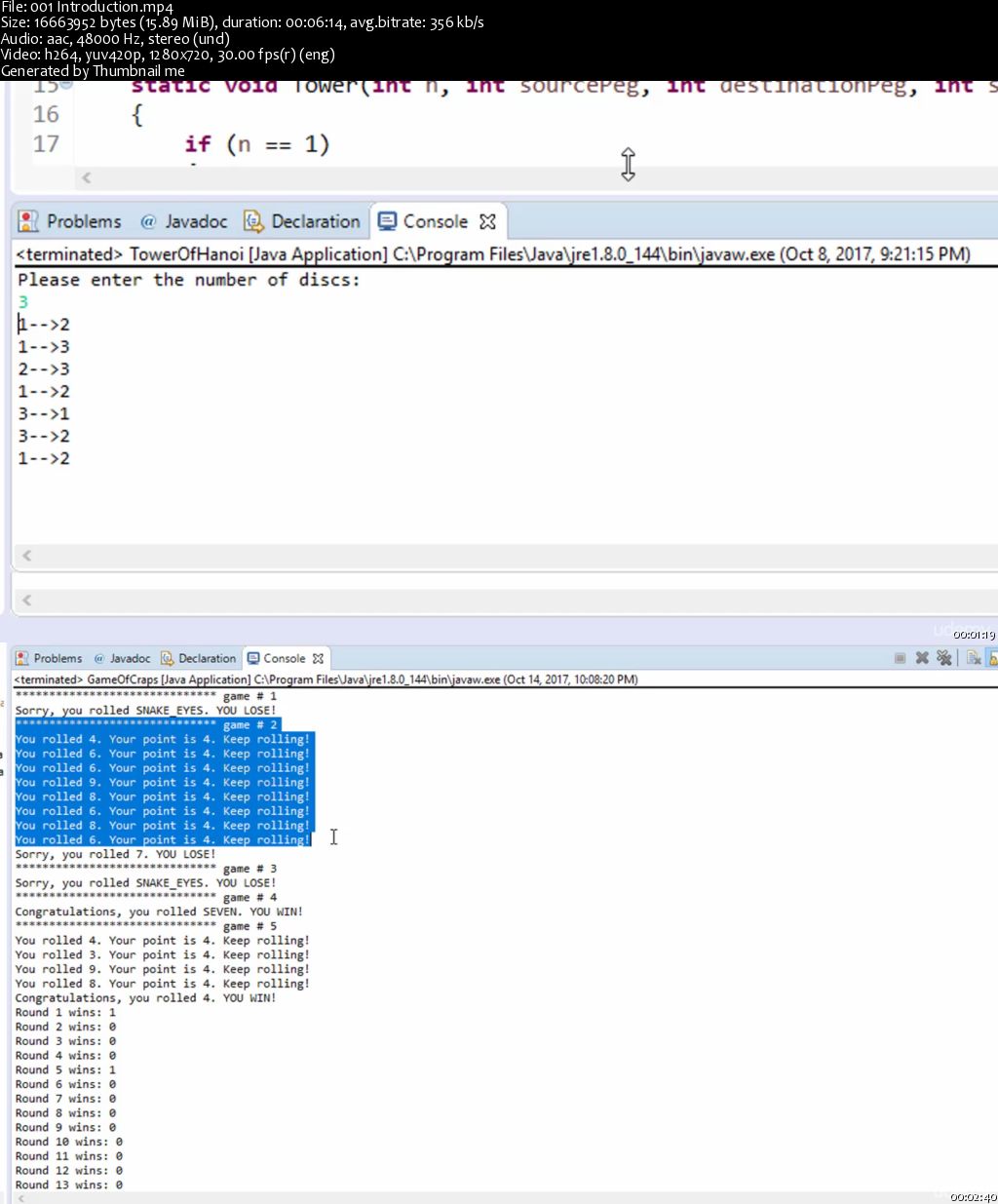Click the Problems tab icon in upper window
This screenshot has width=998, height=1204.
tap(29, 221)
